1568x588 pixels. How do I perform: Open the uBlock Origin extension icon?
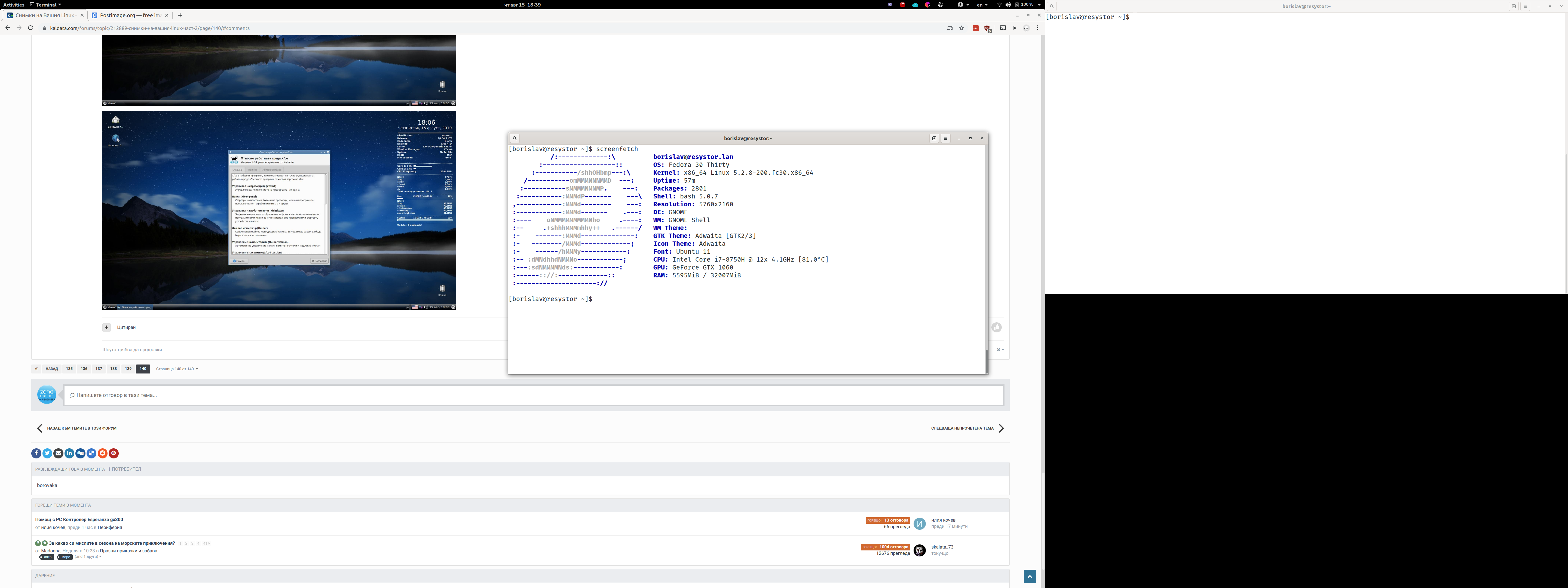pos(987,28)
